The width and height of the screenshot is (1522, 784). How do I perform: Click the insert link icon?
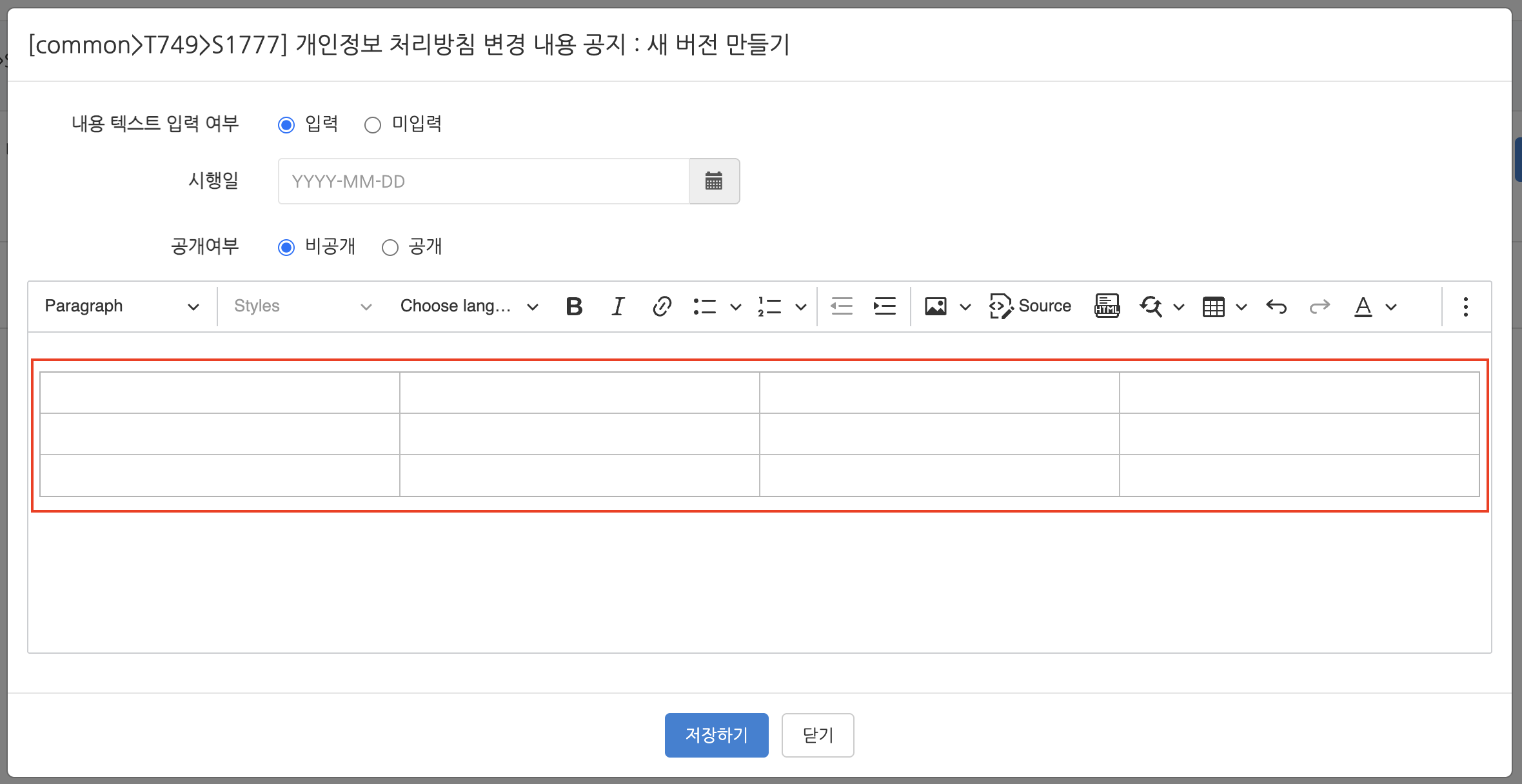tap(662, 306)
